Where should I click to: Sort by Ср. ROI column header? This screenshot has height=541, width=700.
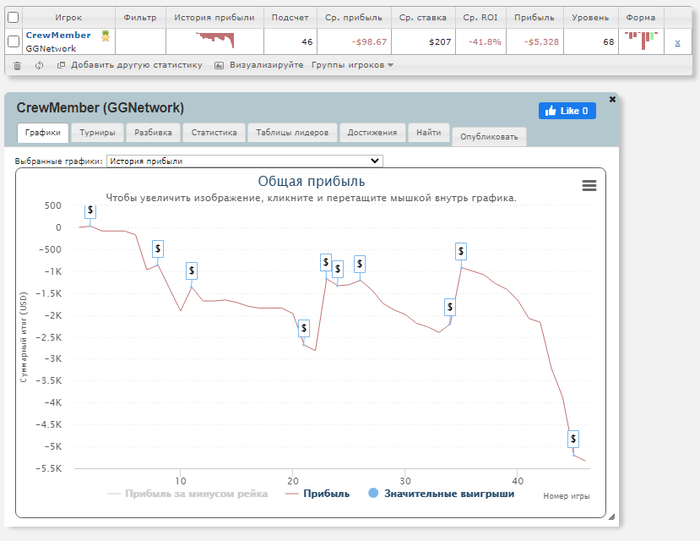[480, 17]
